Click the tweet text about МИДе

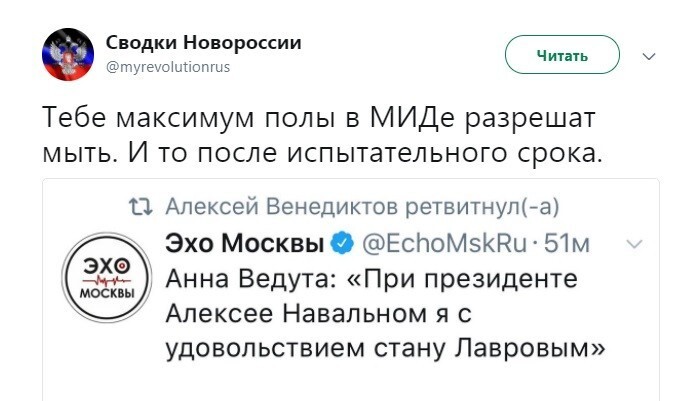[322, 135]
